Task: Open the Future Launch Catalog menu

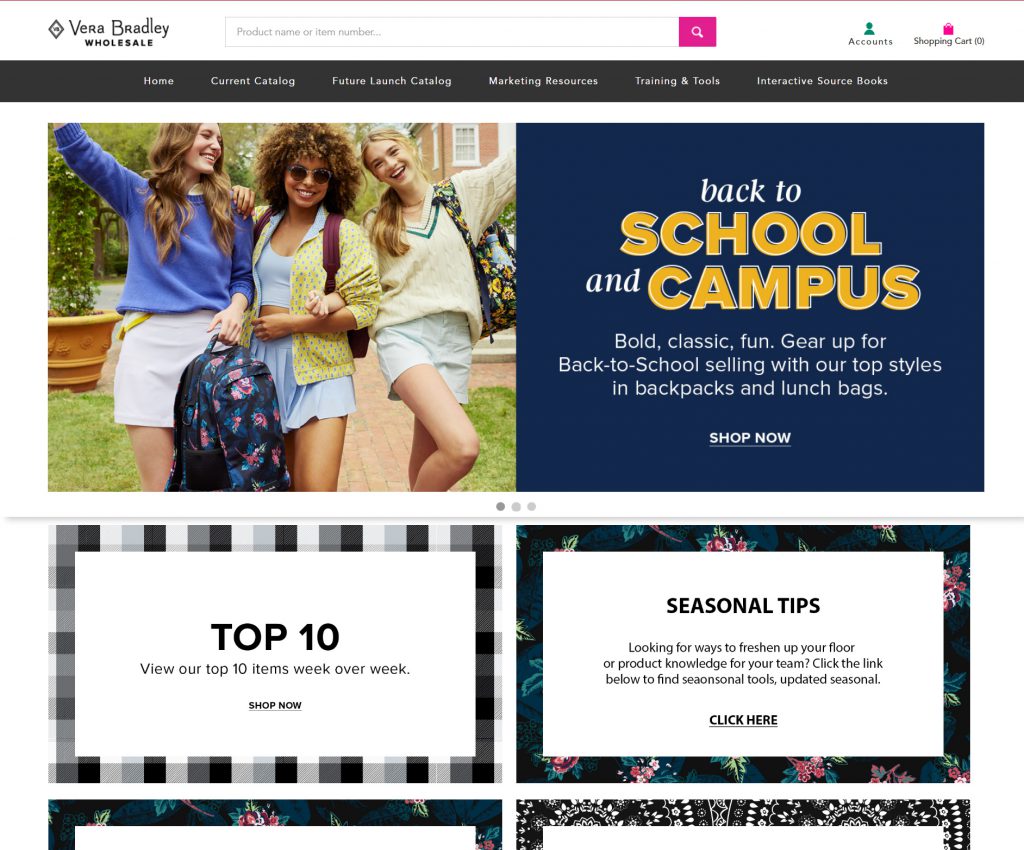Action: [392, 81]
